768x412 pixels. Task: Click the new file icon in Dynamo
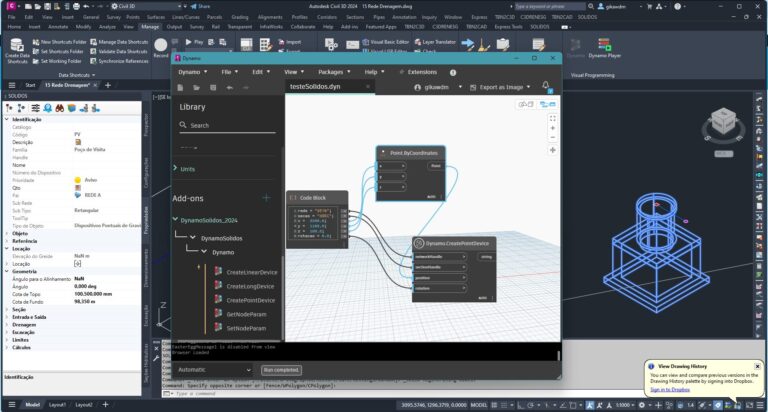point(181,88)
